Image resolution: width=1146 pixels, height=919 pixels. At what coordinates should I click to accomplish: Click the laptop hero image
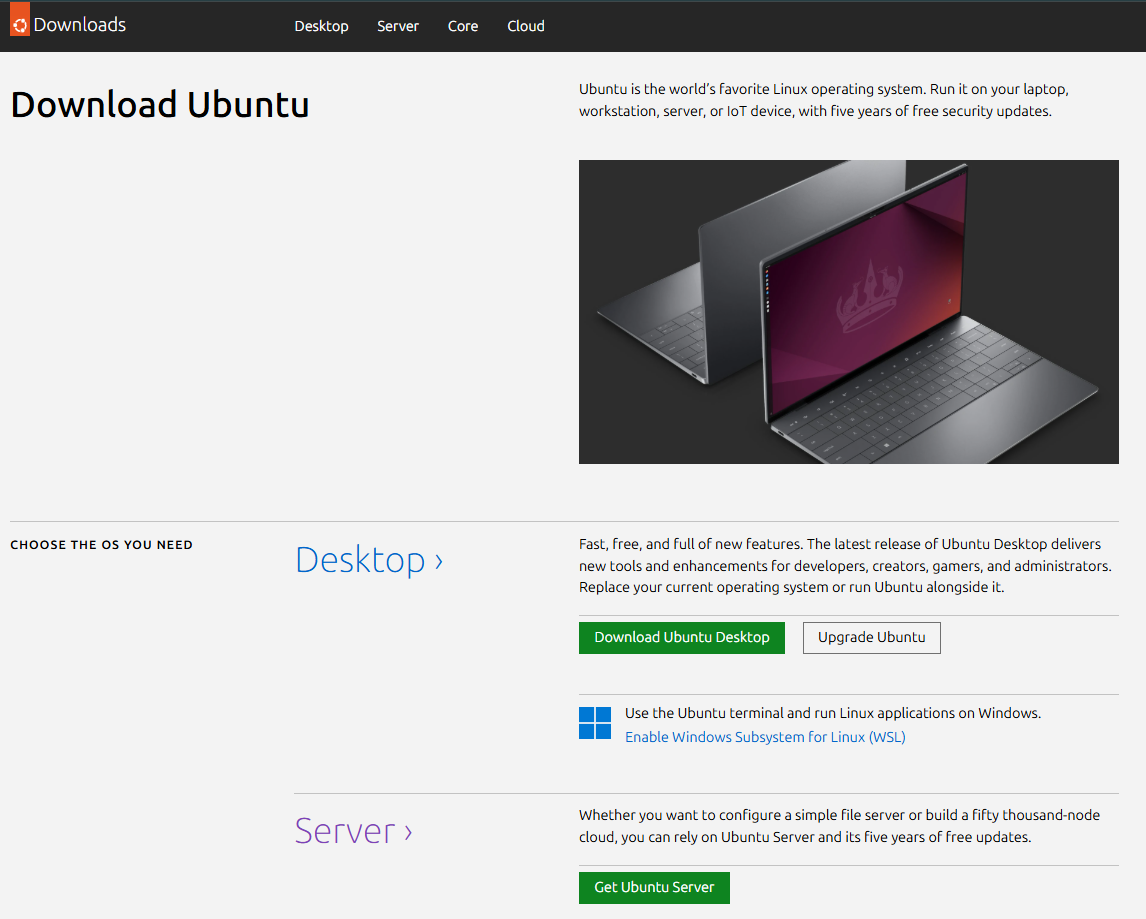click(848, 311)
